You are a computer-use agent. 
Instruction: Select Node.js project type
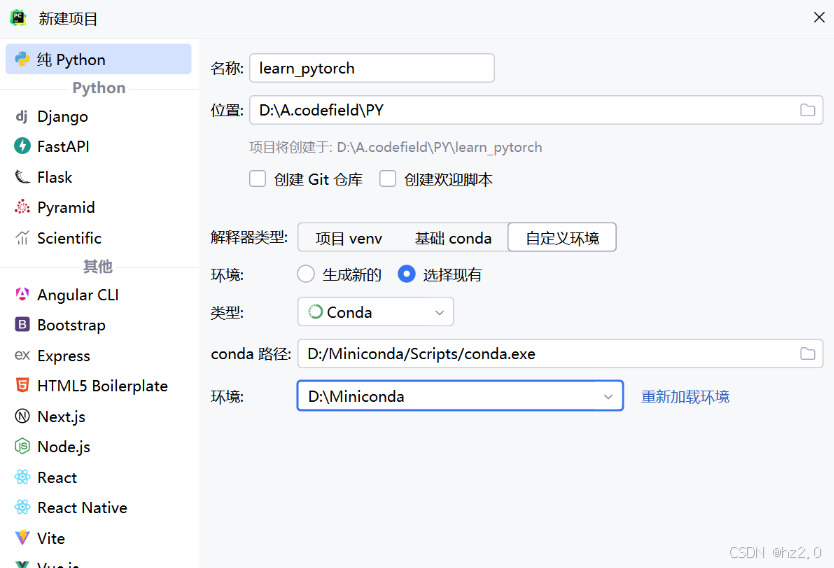point(98,446)
